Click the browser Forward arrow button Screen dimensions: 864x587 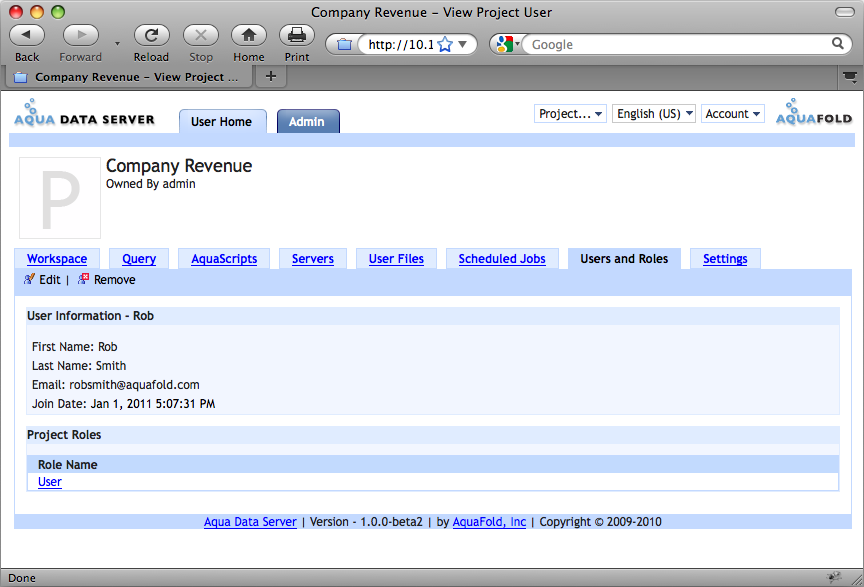pos(80,35)
